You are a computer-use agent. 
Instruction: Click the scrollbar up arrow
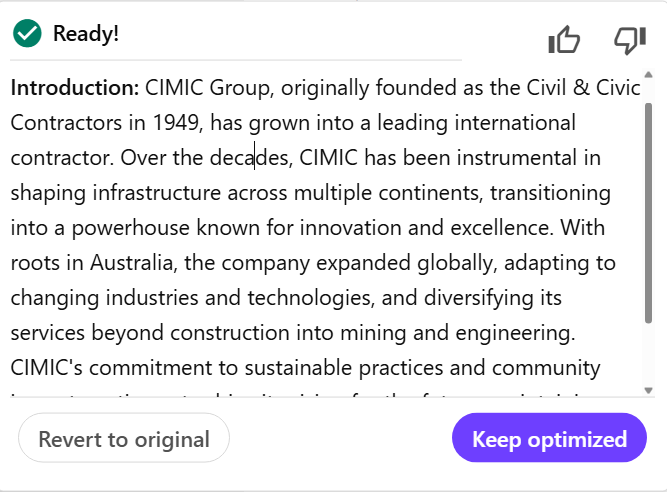pyautogui.click(x=648, y=75)
